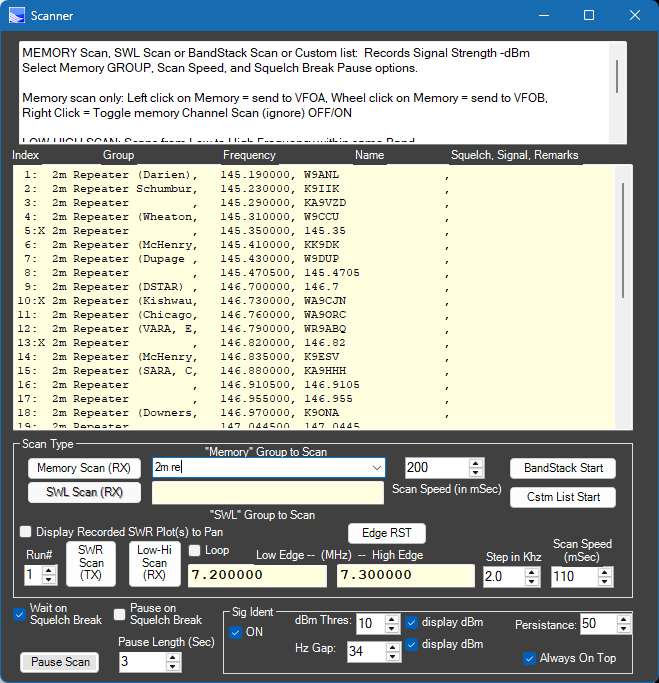Click the Edge RST button
Screen dimensions: 659x683
click(387, 533)
